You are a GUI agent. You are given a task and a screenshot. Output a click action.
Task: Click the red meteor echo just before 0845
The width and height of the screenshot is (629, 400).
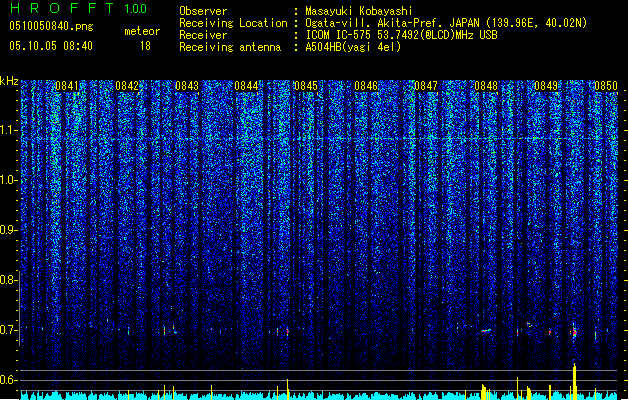coord(288,332)
